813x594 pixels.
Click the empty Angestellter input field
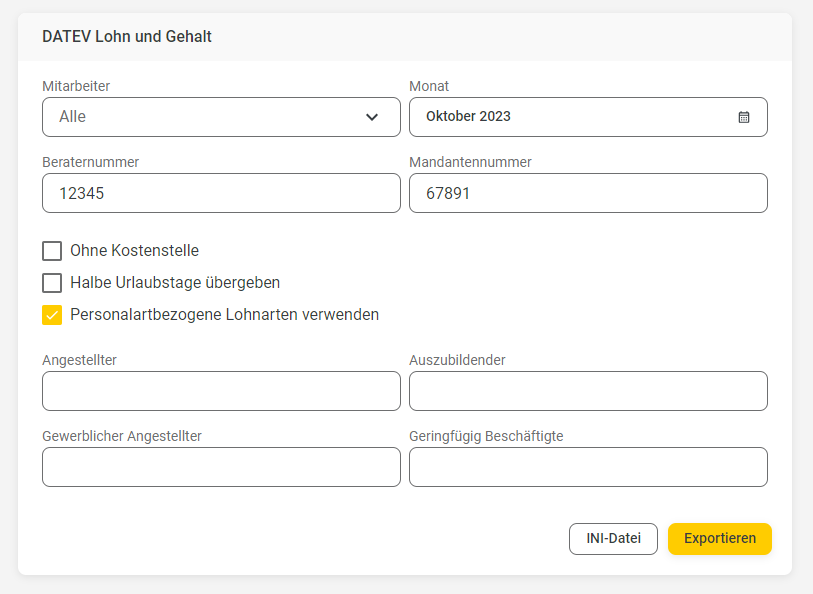221,391
